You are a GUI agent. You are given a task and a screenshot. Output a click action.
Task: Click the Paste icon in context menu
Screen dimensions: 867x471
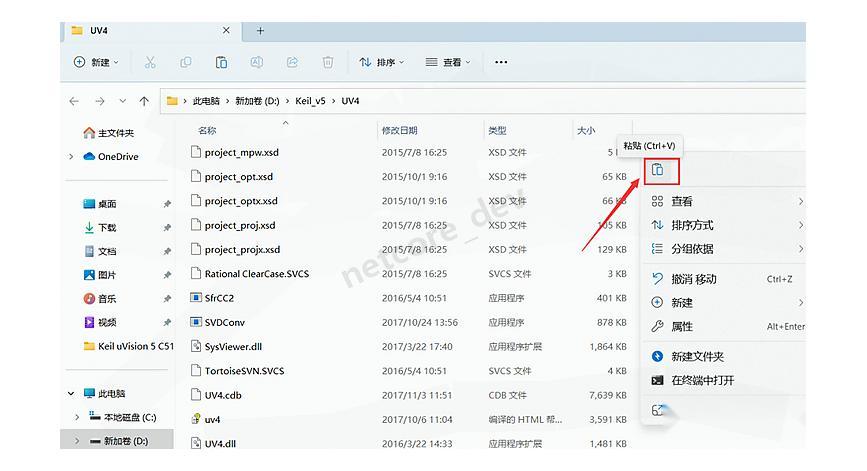[657, 170]
